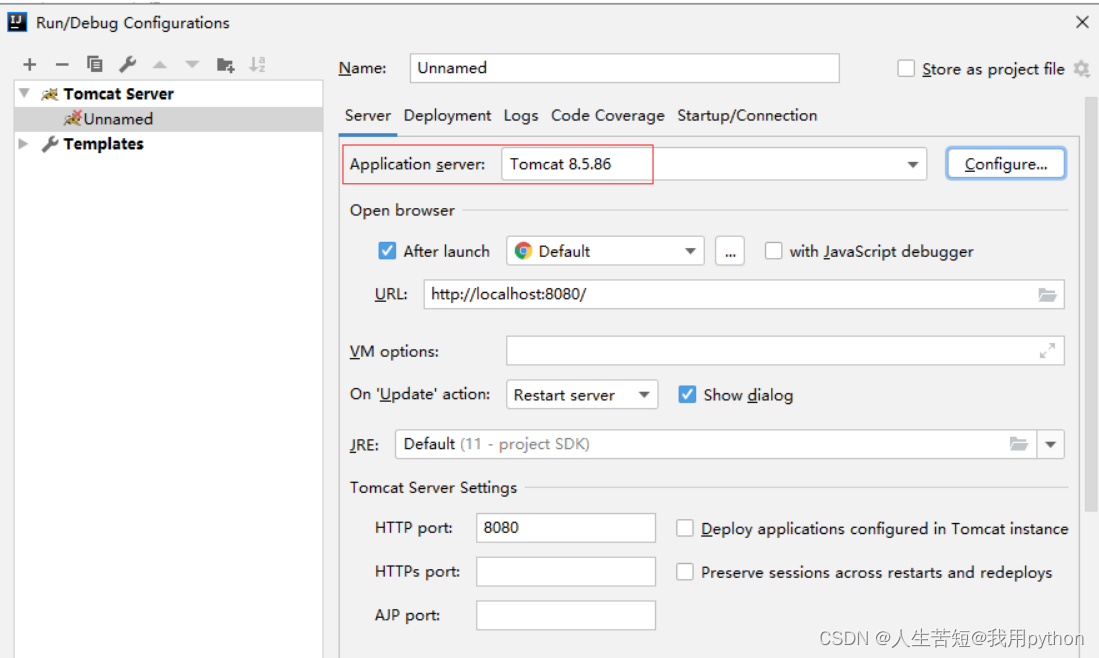Add a new configuration with plus icon
Image resolution: width=1099 pixels, height=658 pixels.
click(29, 64)
